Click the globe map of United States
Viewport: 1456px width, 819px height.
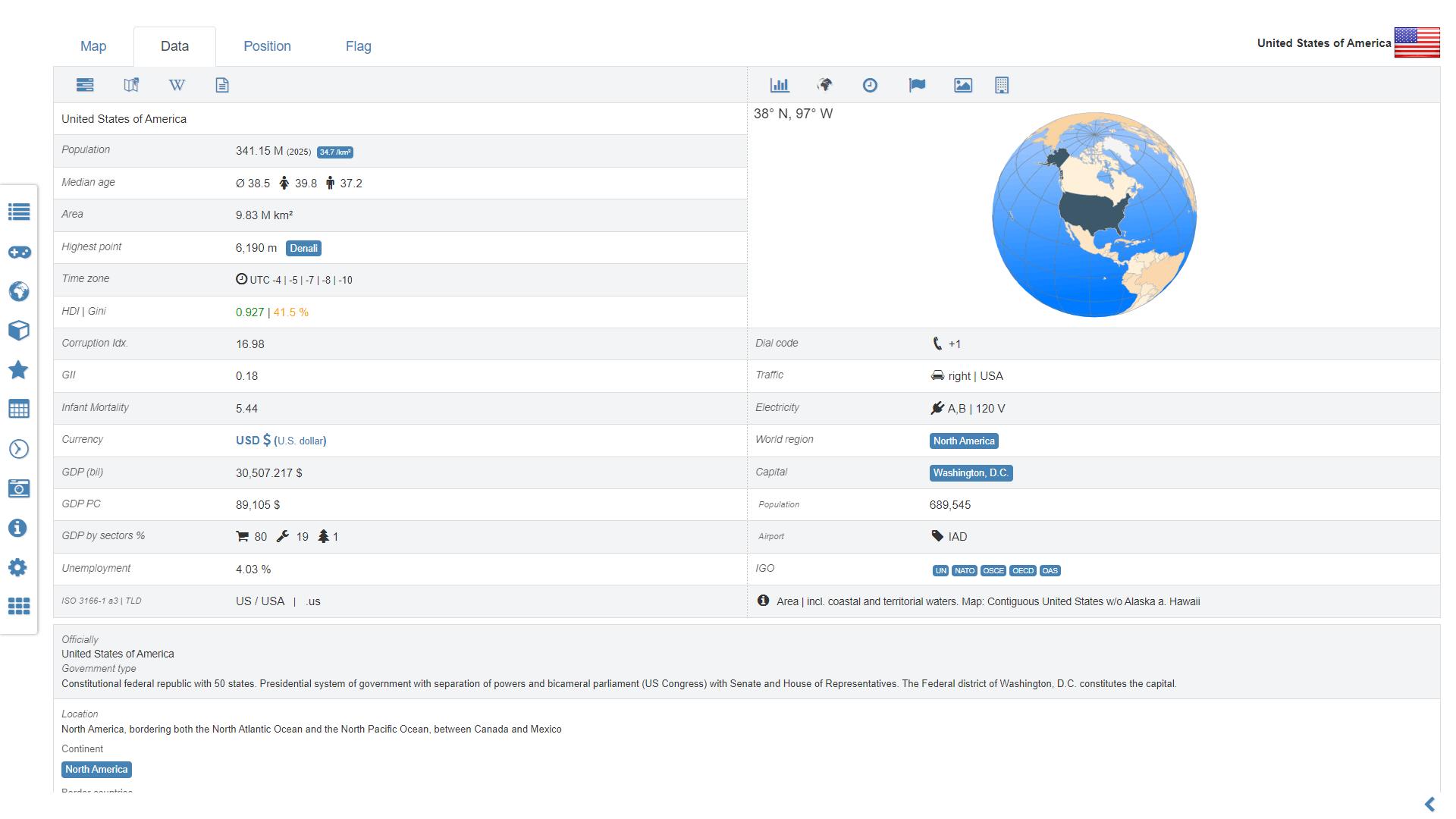(1094, 215)
